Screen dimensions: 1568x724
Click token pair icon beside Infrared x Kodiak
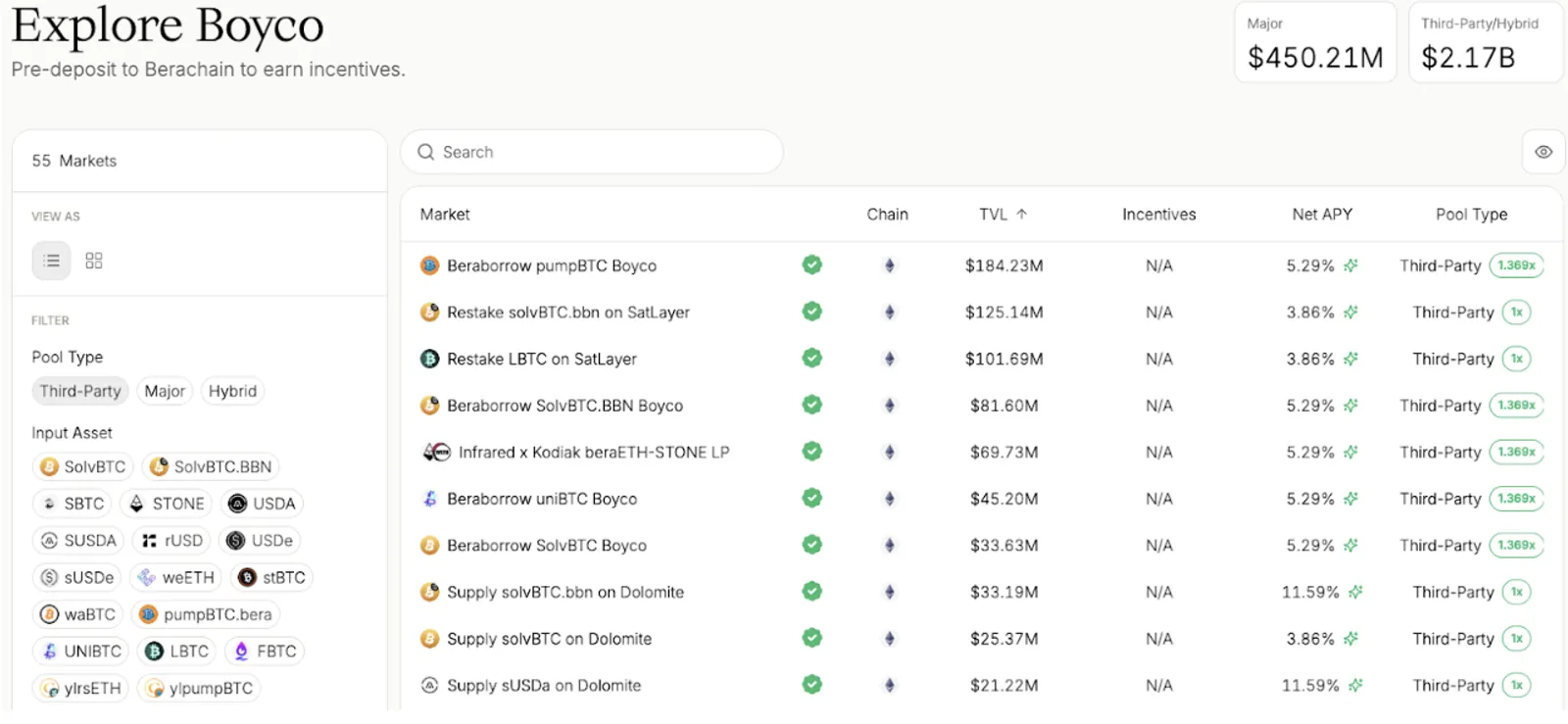[x=436, y=453]
